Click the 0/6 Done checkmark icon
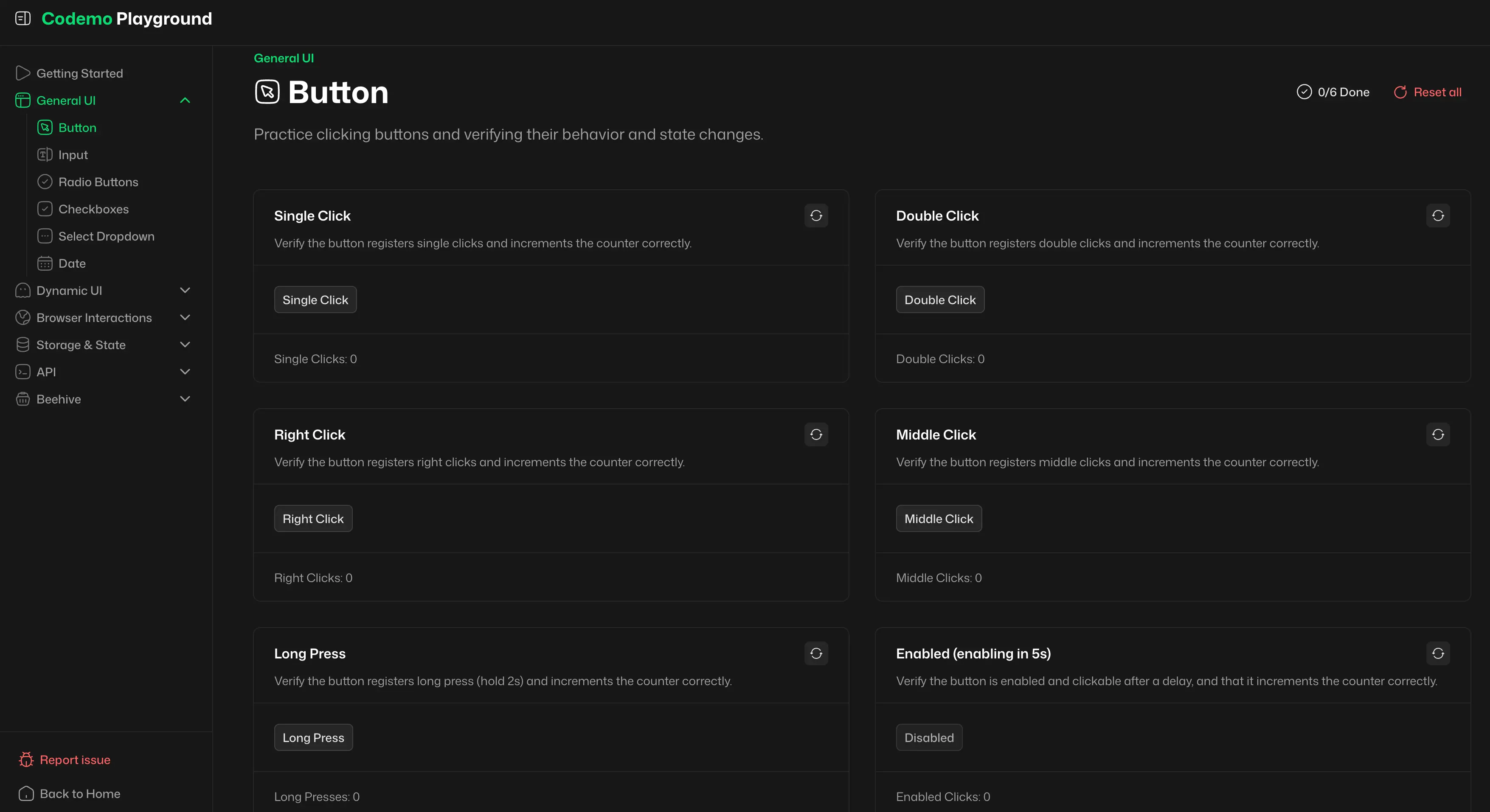 tap(1304, 92)
